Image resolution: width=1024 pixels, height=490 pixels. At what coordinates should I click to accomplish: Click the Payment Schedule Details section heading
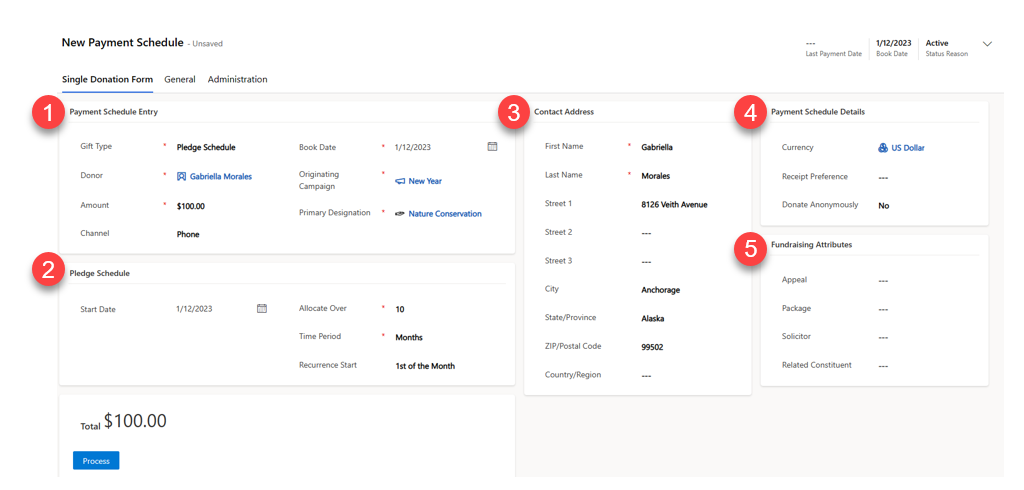pos(818,112)
